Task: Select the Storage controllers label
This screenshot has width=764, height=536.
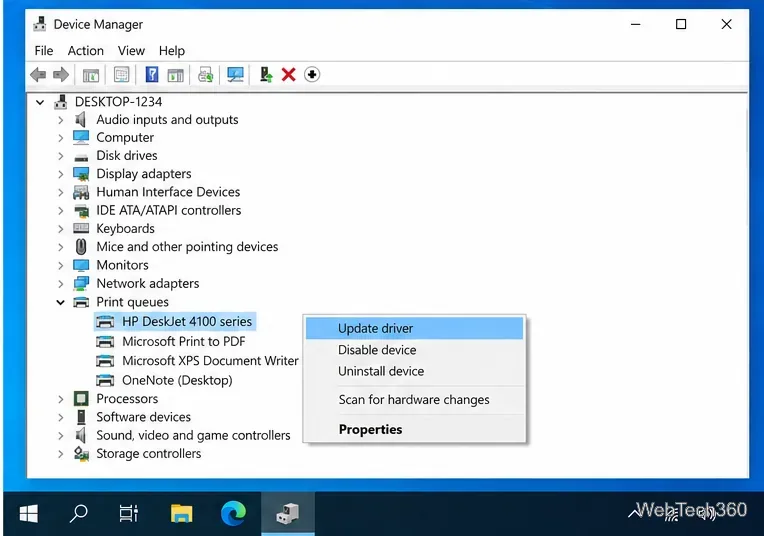Action: 149,454
